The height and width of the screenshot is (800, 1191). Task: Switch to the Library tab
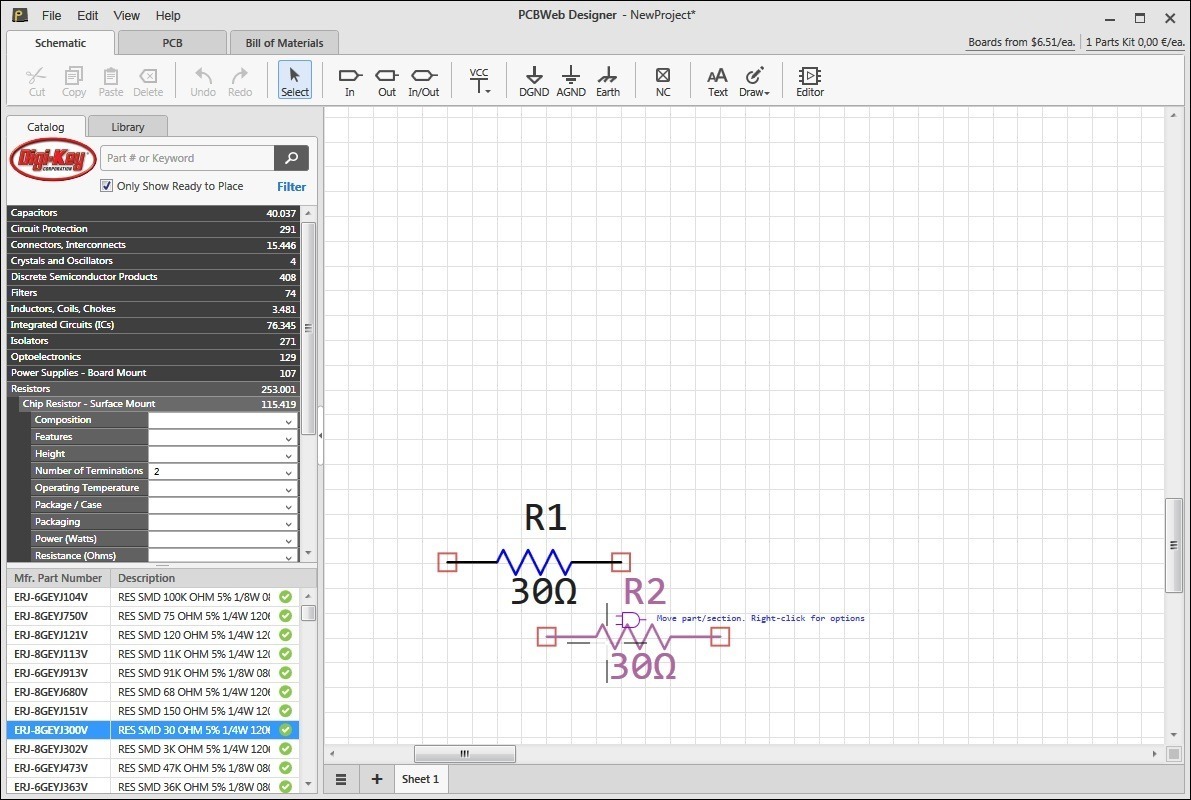(128, 127)
